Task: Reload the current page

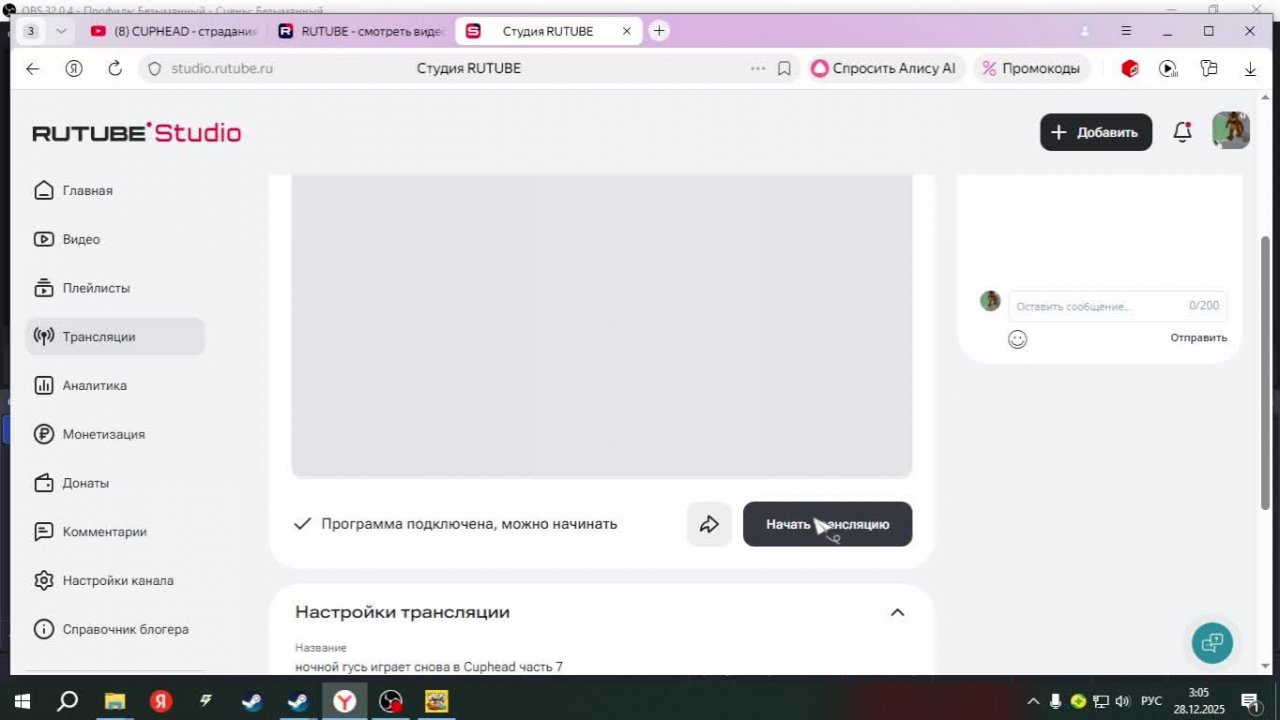Action: pyautogui.click(x=115, y=68)
